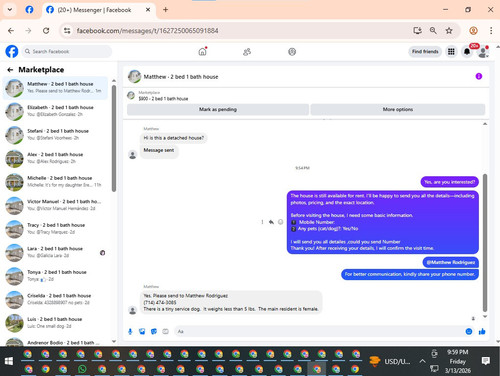Image resolution: width=500 pixels, height=376 pixels.
Task: Open Alex's 2 bed 1 bath house chat
Action: 55,158
